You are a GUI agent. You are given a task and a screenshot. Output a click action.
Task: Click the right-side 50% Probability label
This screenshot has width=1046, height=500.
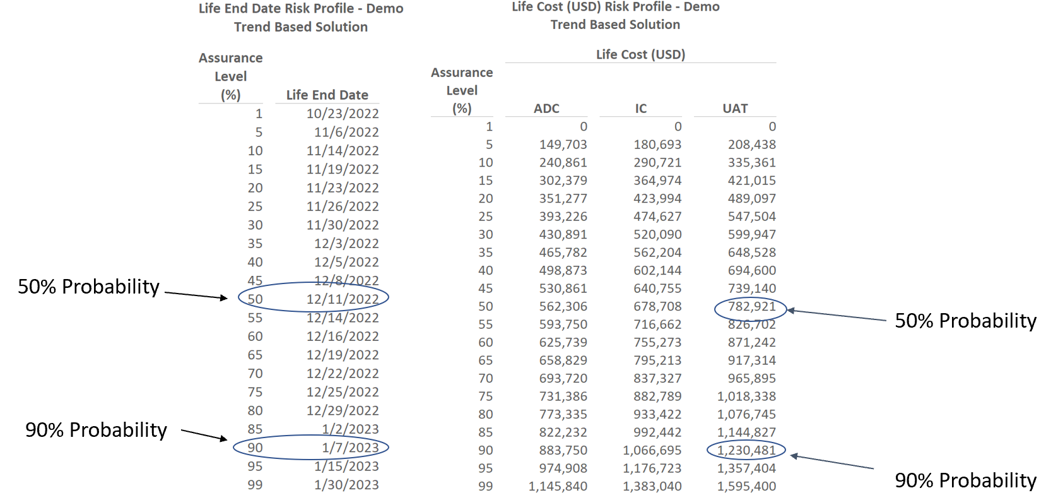point(965,321)
